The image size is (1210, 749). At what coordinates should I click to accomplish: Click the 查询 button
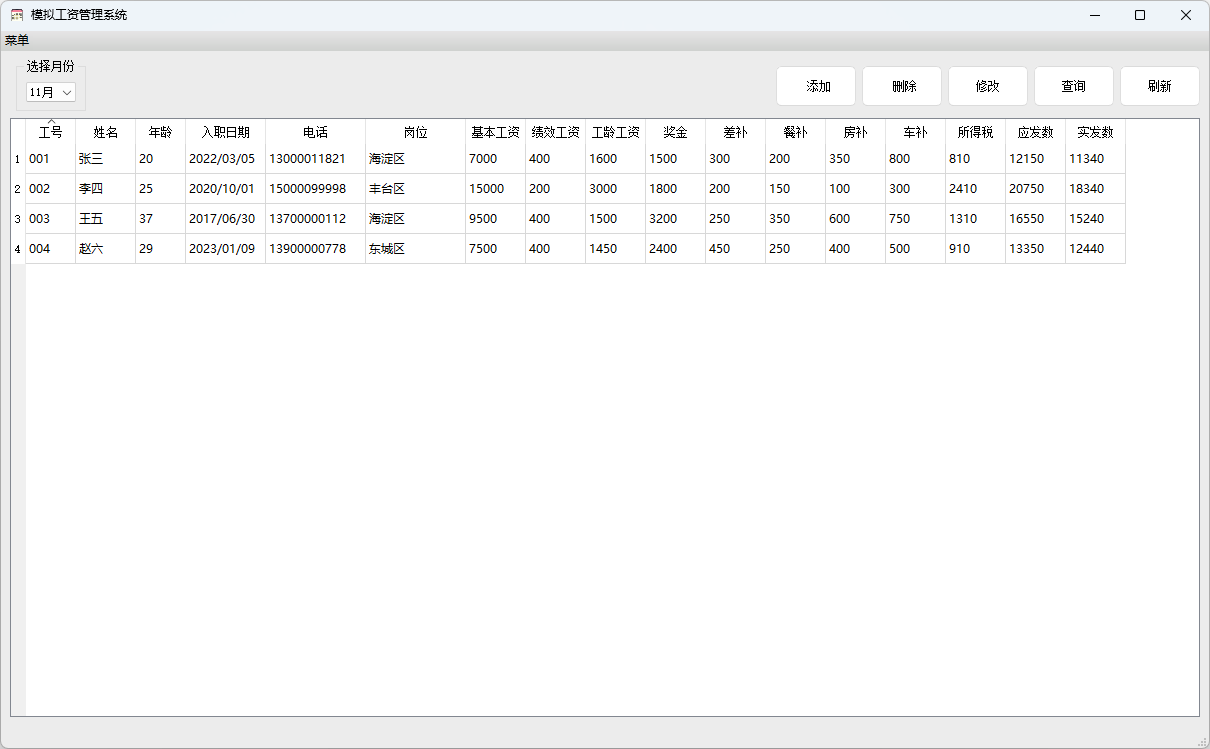[1074, 86]
